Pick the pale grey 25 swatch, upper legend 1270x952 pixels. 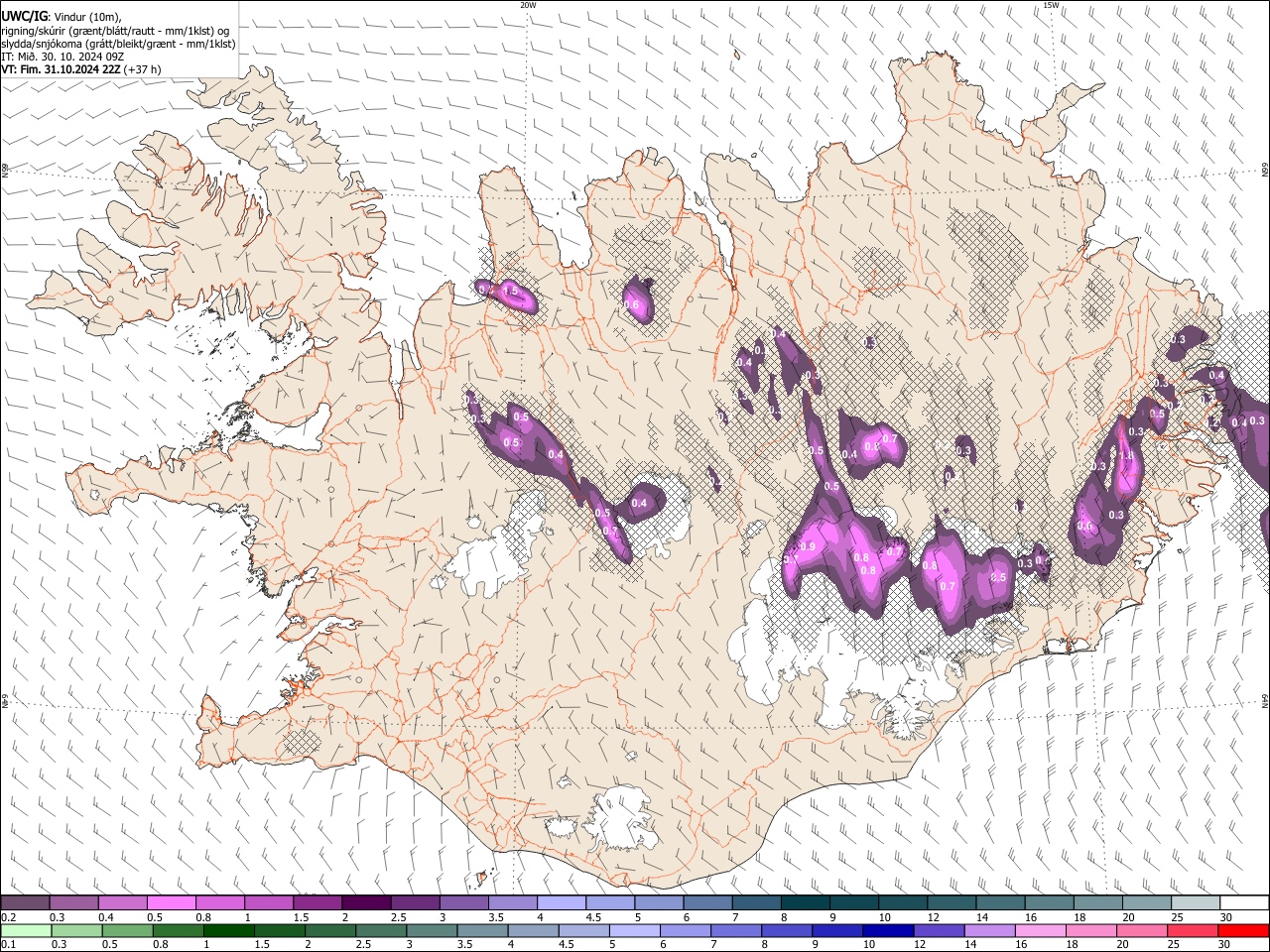[1196, 902]
